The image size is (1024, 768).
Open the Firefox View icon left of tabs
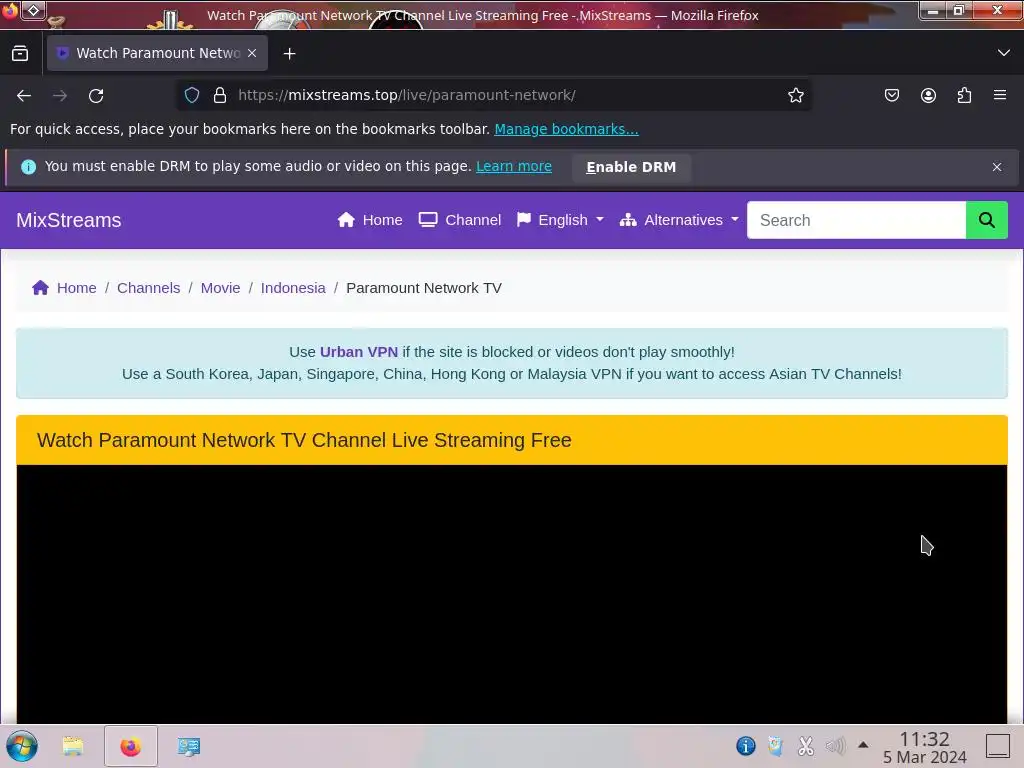[20, 54]
